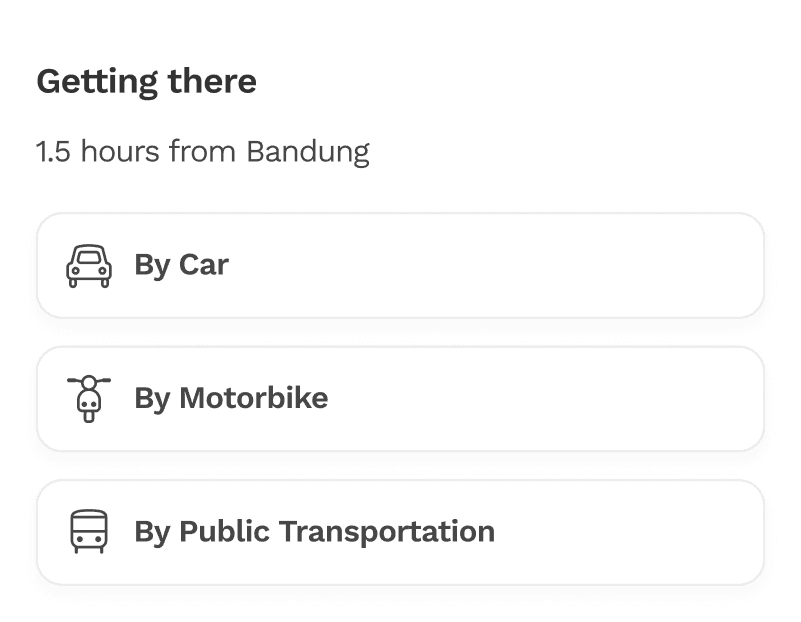Viewport: 801px width, 622px height.
Task: Click the motorbike scooter icon
Action: (89, 399)
